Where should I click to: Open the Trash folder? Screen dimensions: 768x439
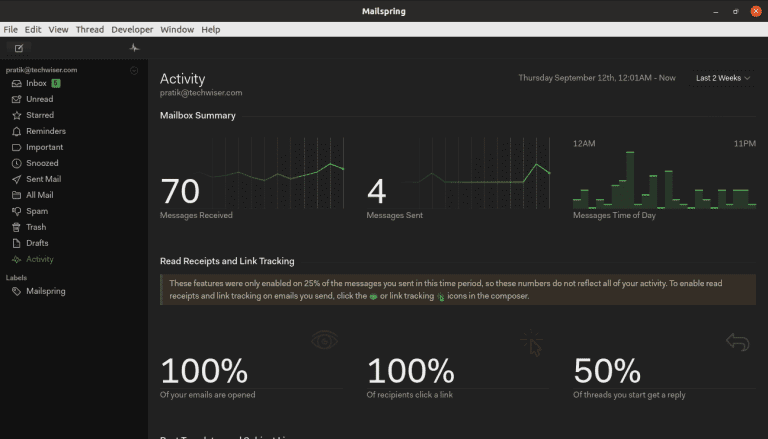(x=36, y=227)
